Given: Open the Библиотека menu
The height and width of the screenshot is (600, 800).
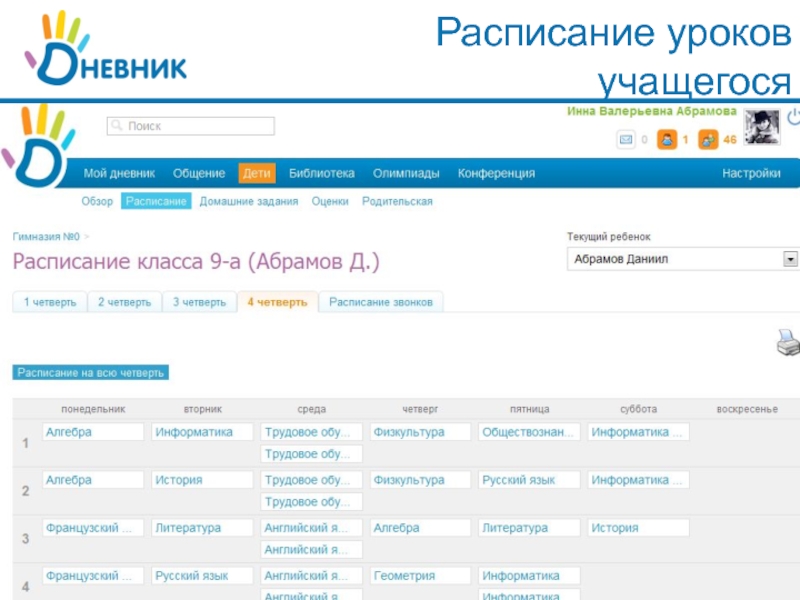Looking at the screenshot, I should (x=322, y=173).
